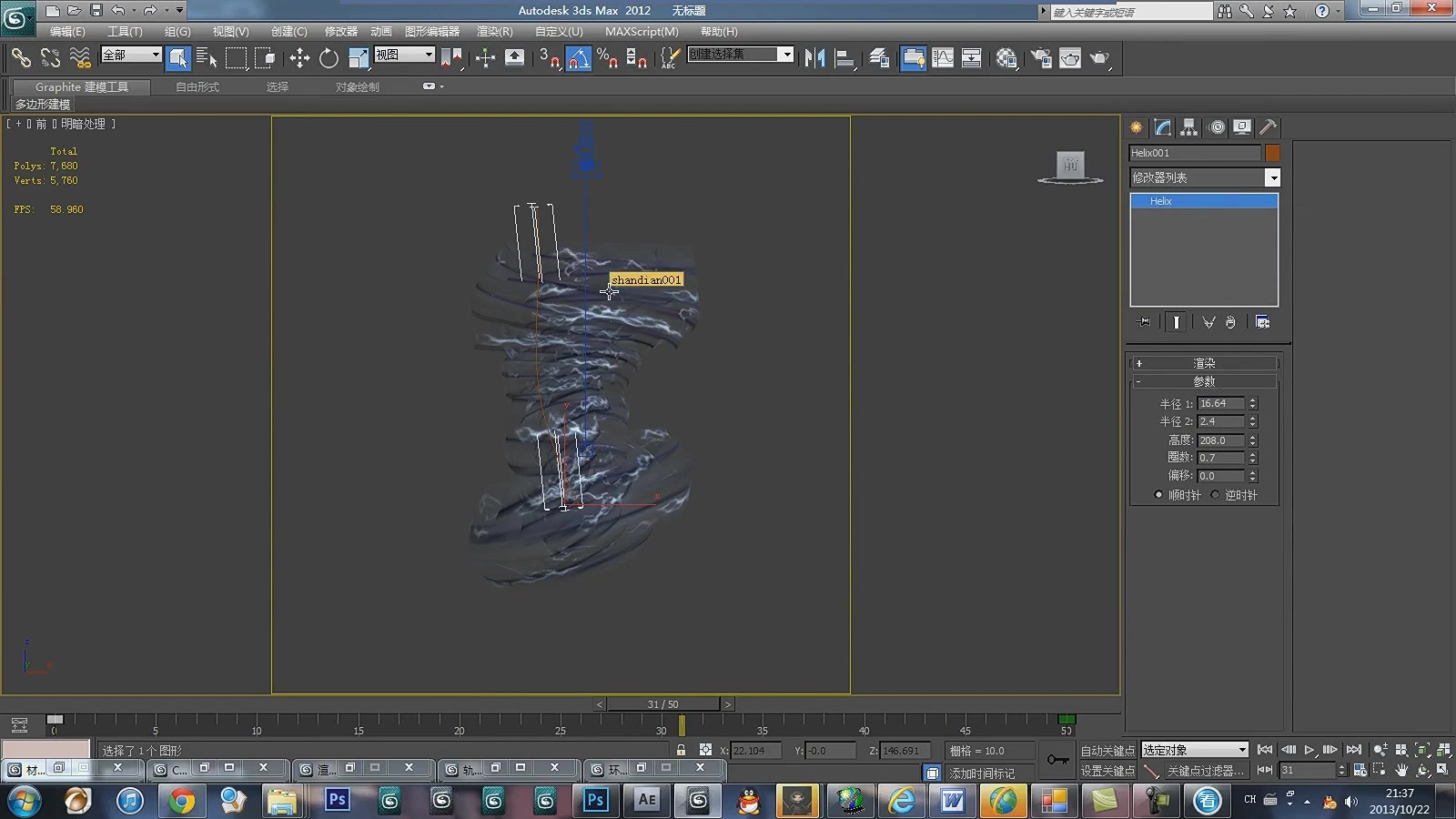1456x819 pixels.
Task: Click the 自动关键点 auto key button
Action: [1107, 751]
